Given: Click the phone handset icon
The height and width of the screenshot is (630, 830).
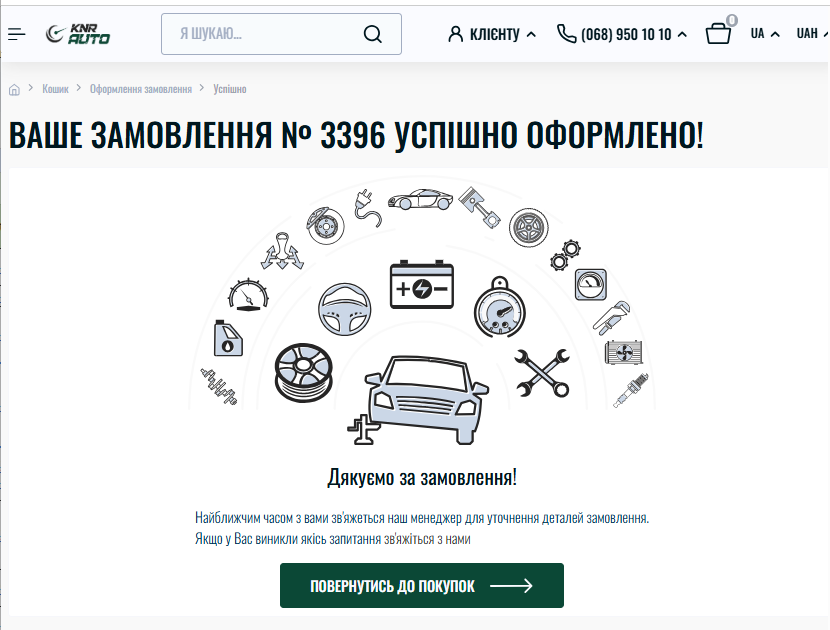Looking at the screenshot, I should pyautogui.click(x=566, y=33).
